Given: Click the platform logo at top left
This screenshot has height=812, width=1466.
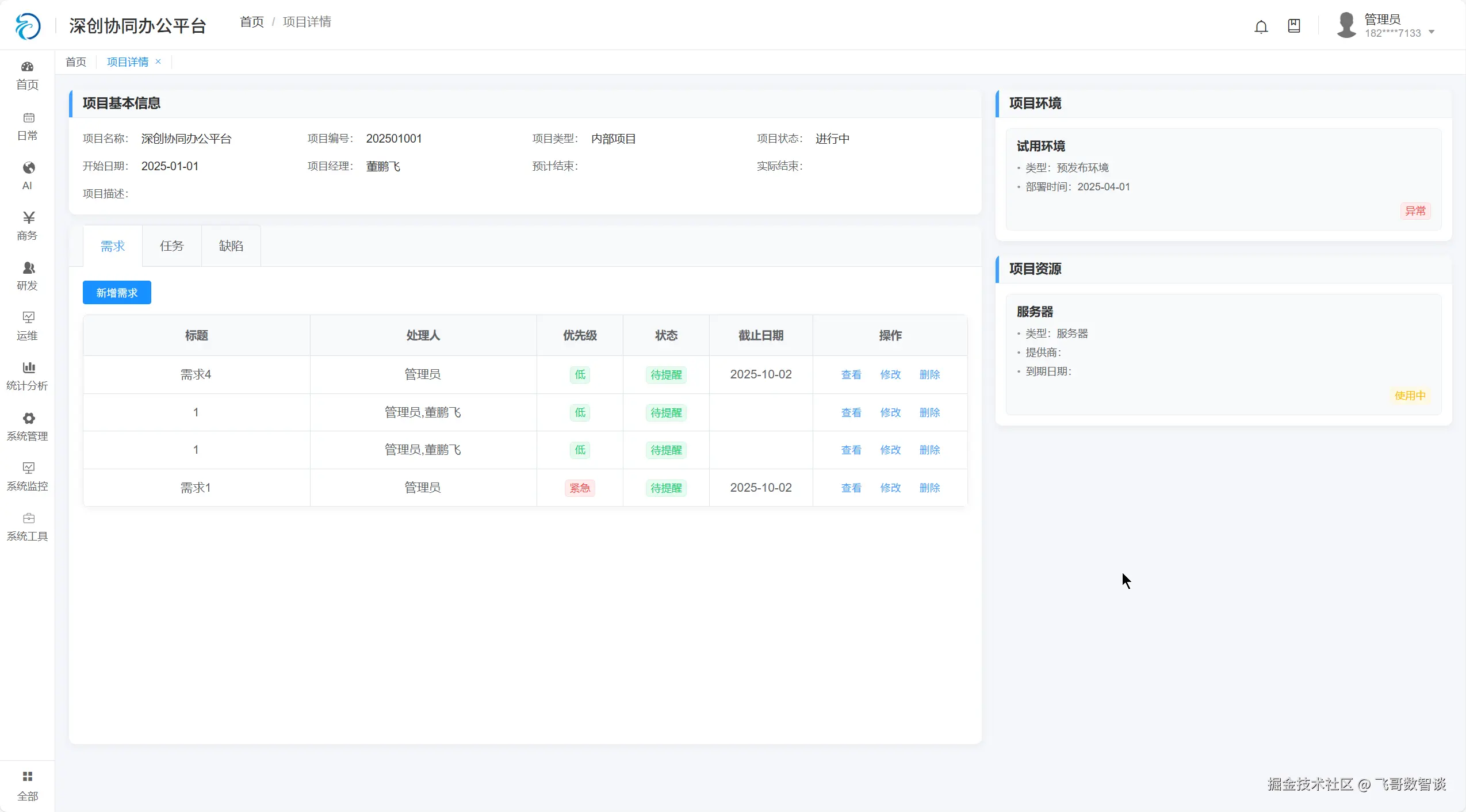Looking at the screenshot, I should [28, 26].
